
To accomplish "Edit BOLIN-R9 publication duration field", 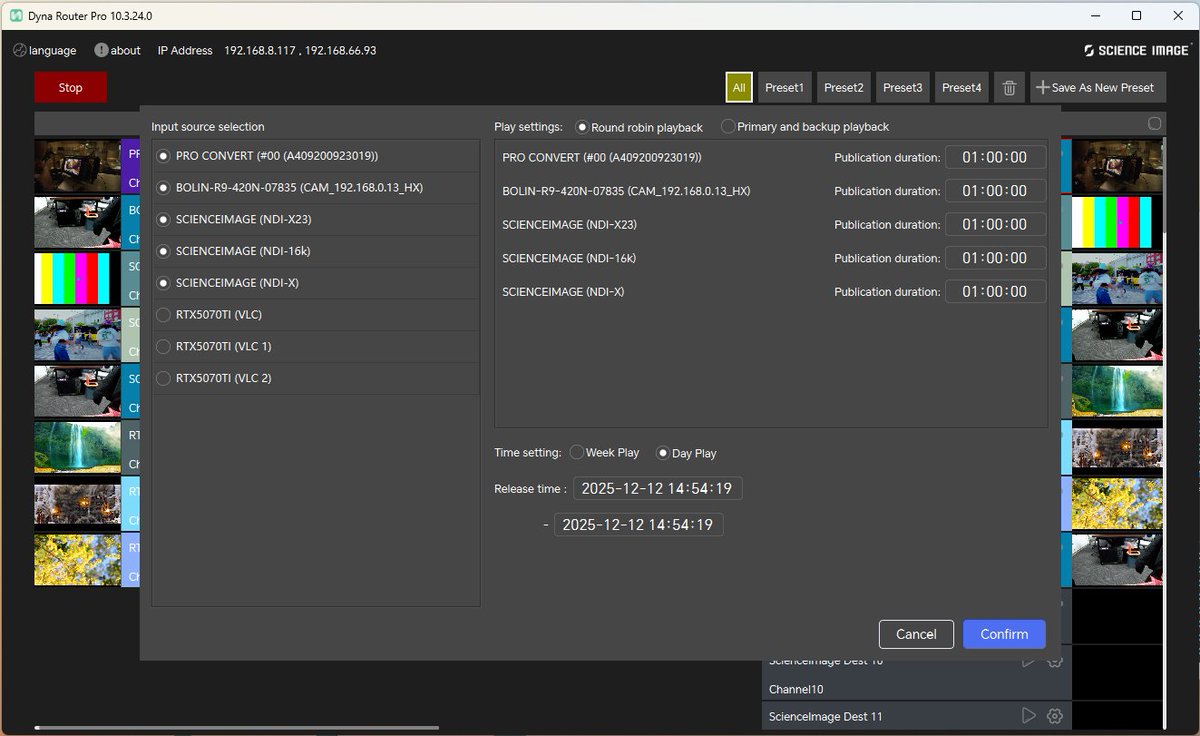I will [x=995, y=191].
